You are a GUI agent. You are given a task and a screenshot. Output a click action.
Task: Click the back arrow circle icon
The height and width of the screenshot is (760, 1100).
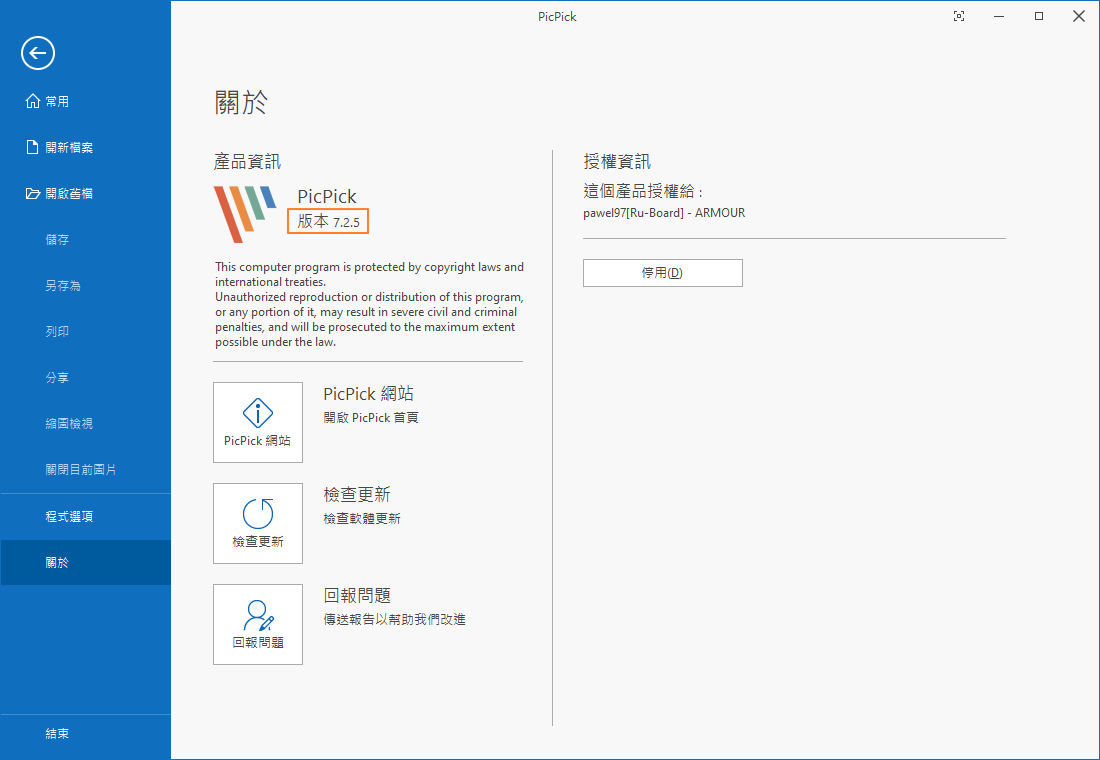point(38,53)
